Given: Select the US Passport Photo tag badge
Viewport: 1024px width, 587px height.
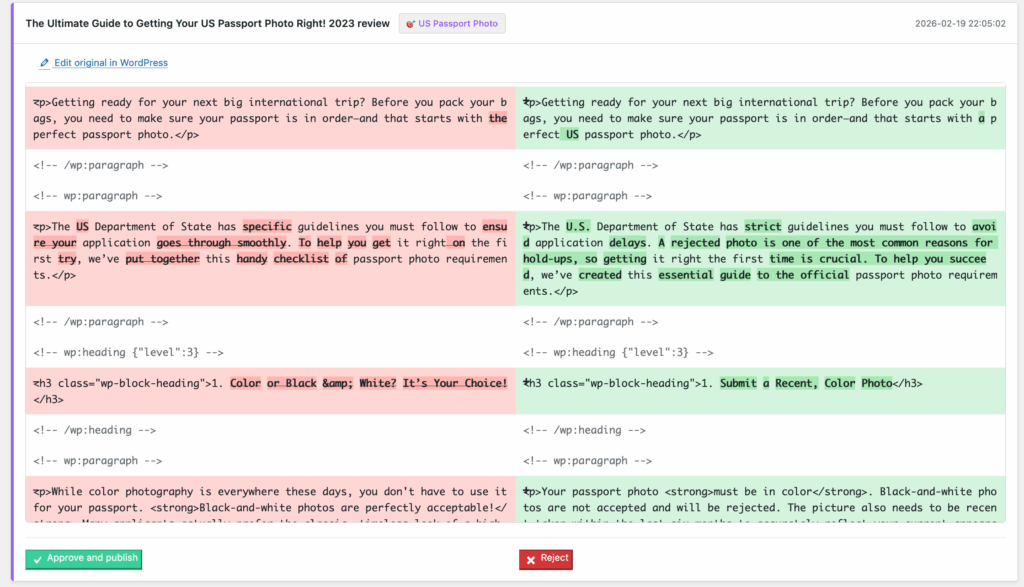Looking at the screenshot, I should click(x=451, y=23).
